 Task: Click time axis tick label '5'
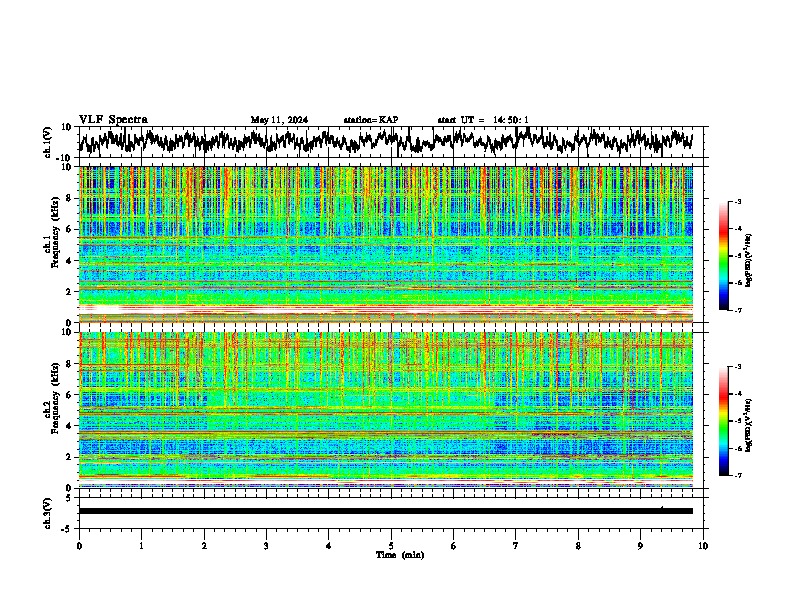[x=391, y=546]
